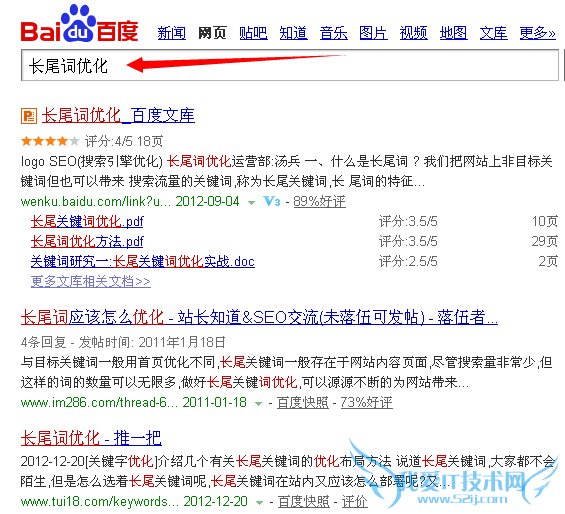Image resolution: width=565 pixels, height=514 pixels.
Task: Click the text 4条回复 - 发帖时间: 2011年1月18日
Action: 123,342
